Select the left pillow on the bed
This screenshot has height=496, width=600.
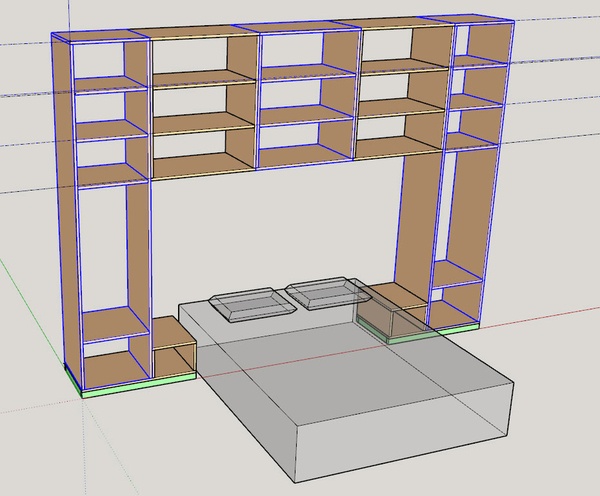pos(246,305)
